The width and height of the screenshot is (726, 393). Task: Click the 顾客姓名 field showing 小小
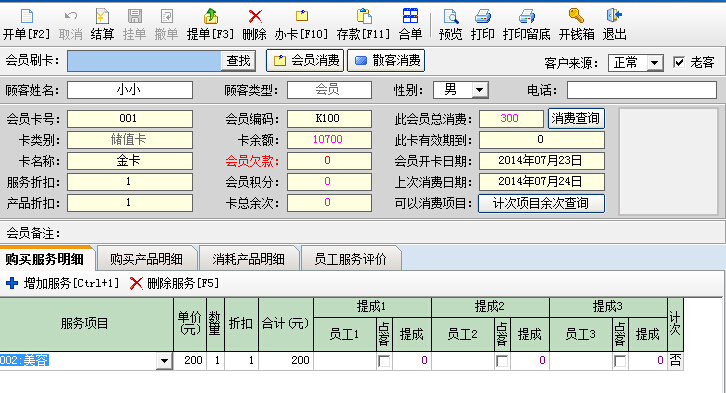point(130,90)
